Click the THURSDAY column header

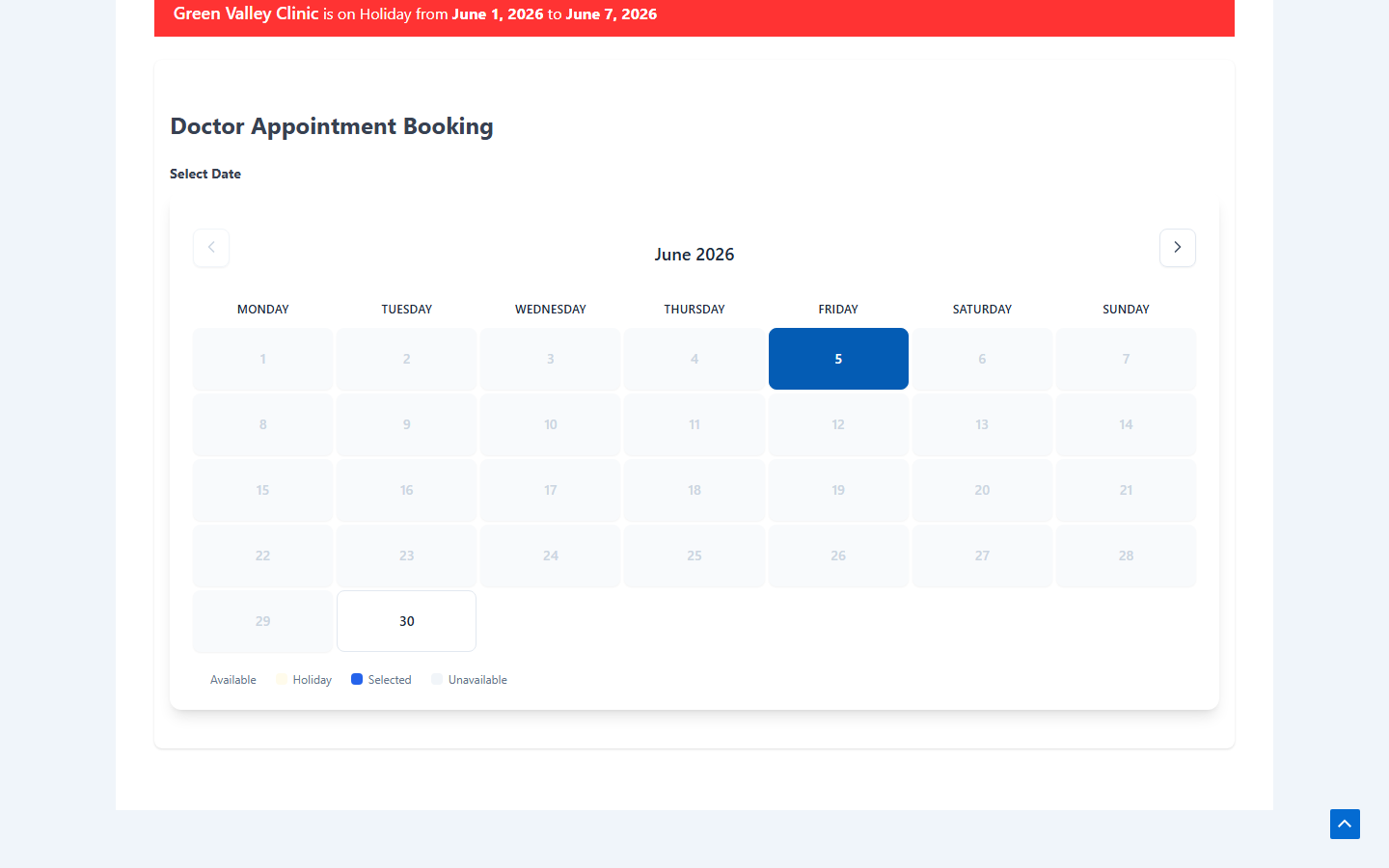[694, 310]
